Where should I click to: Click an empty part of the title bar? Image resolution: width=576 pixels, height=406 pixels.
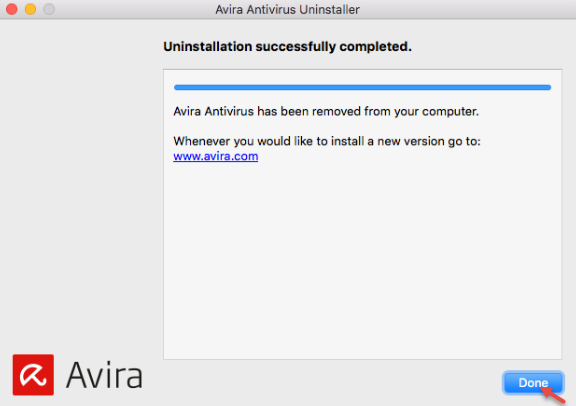[467, 9]
